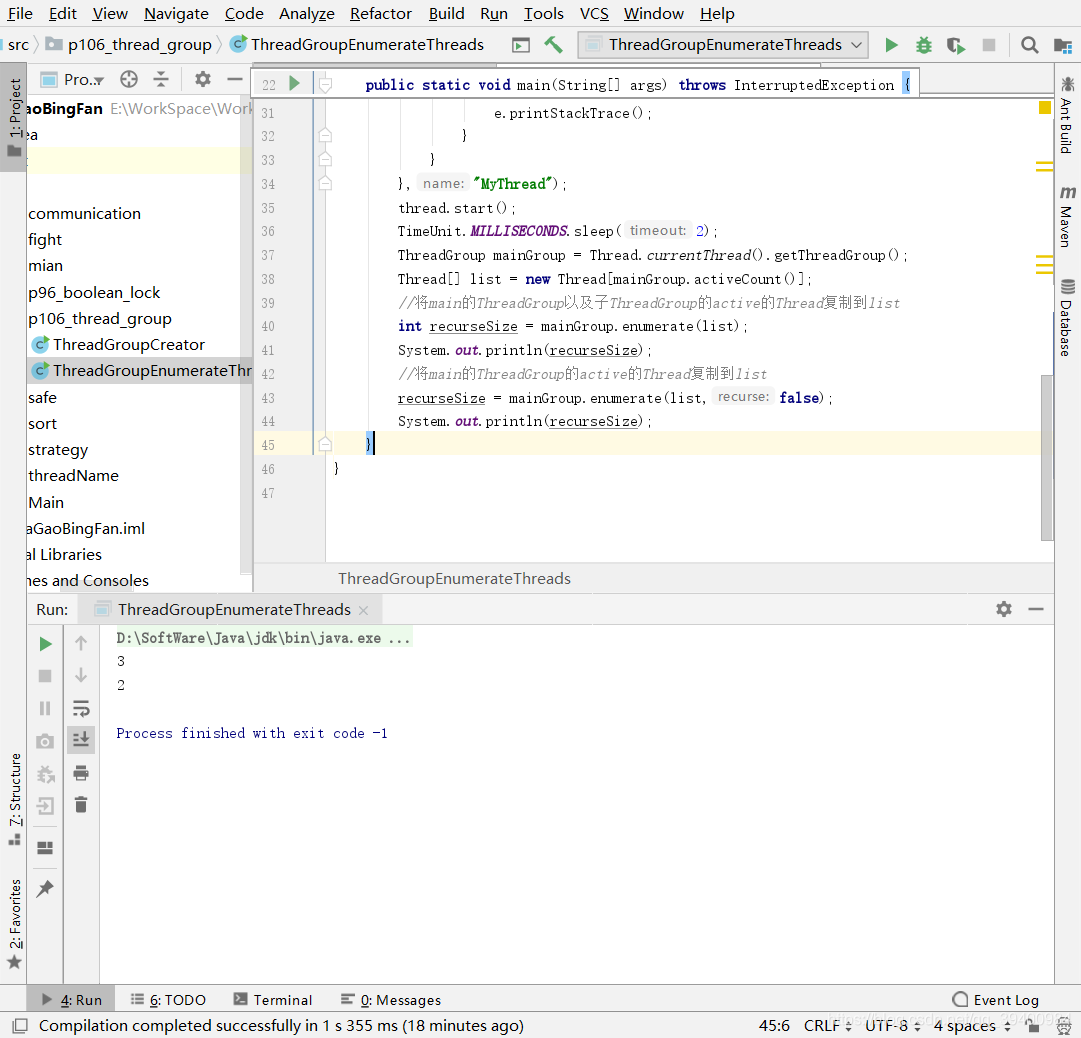Change line separator CRLF in status bar

pyautogui.click(x=829, y=1026)
